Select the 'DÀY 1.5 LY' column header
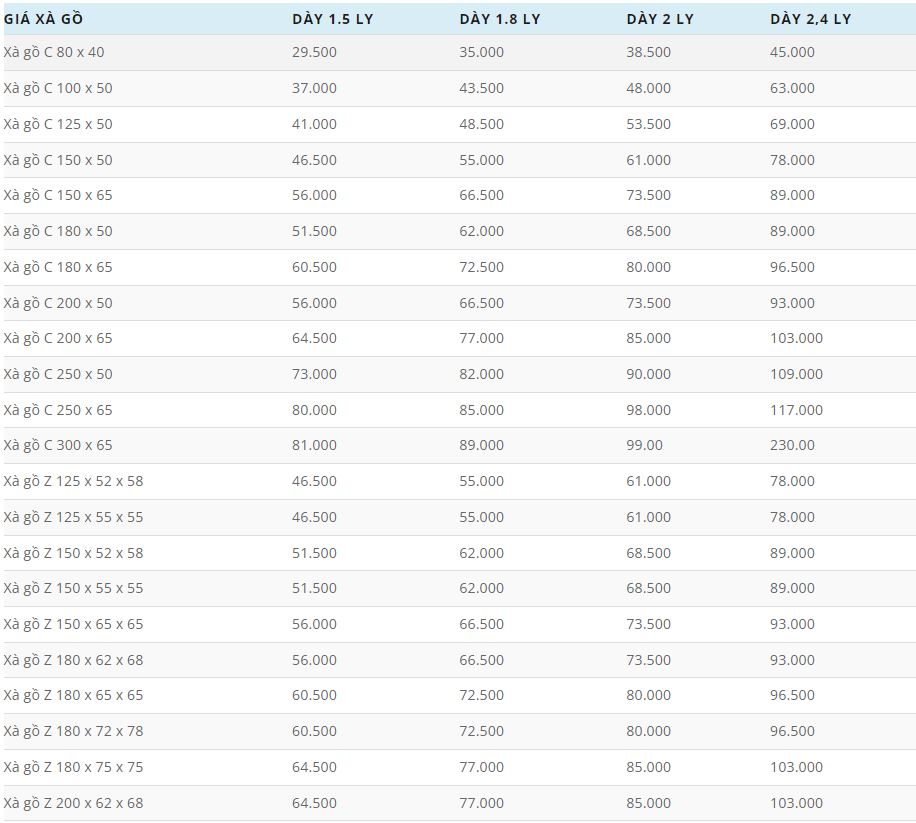 tap(332, 19)
